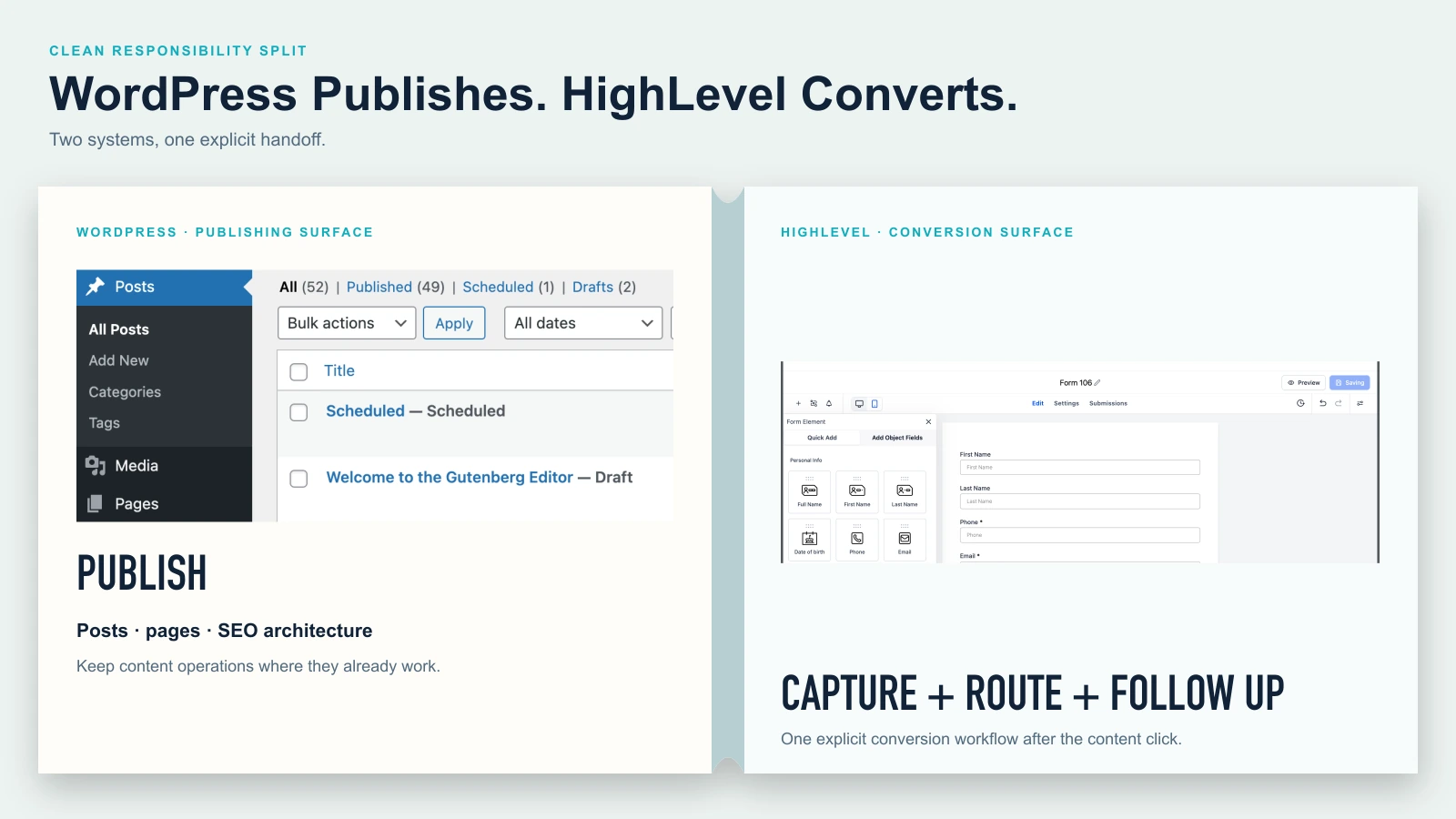Open the Scheduled post title link

click(365, 410)
